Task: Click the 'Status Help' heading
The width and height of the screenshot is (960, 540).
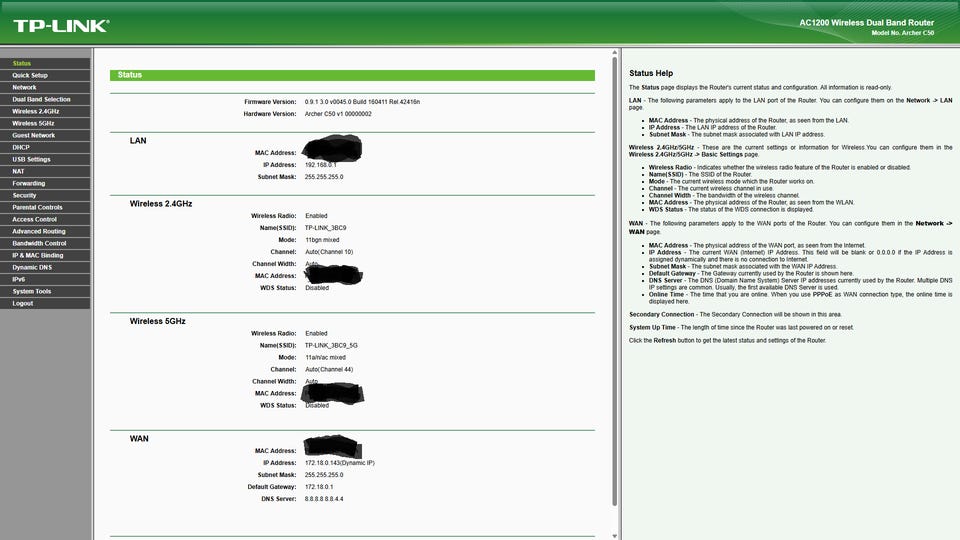Action: click(x=651, y=73)
